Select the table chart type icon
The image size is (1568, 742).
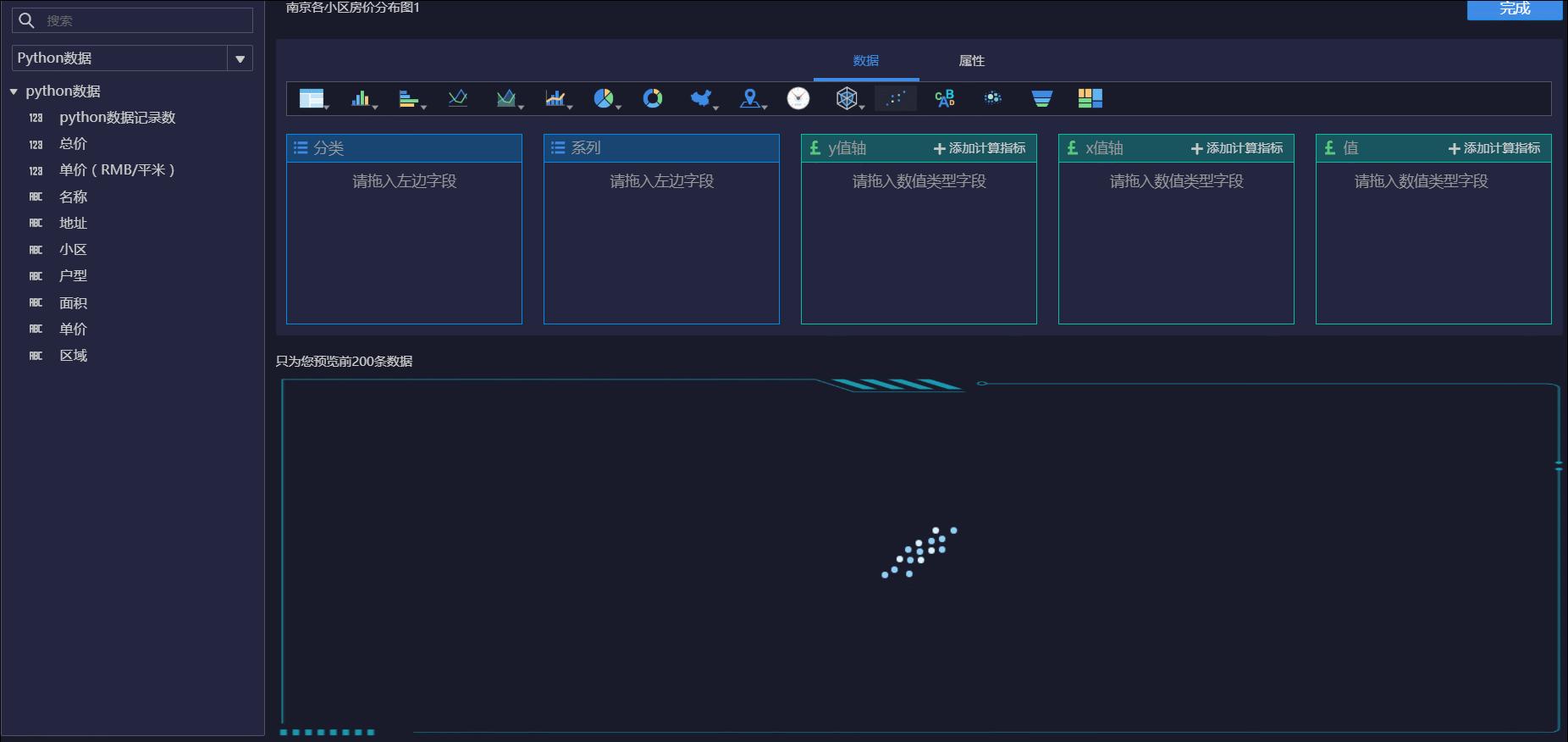click(x=312, y=98)
